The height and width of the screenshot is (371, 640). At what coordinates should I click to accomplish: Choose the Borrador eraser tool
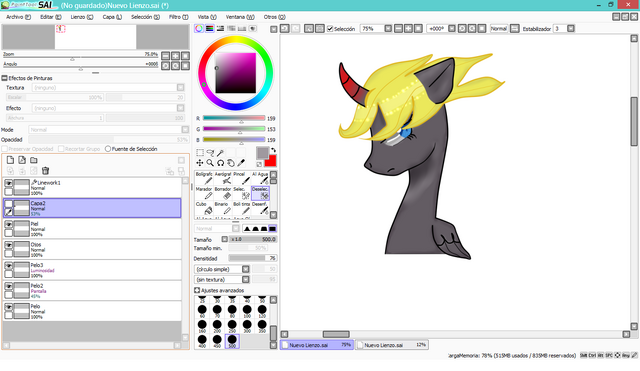[x=223, y=193]
